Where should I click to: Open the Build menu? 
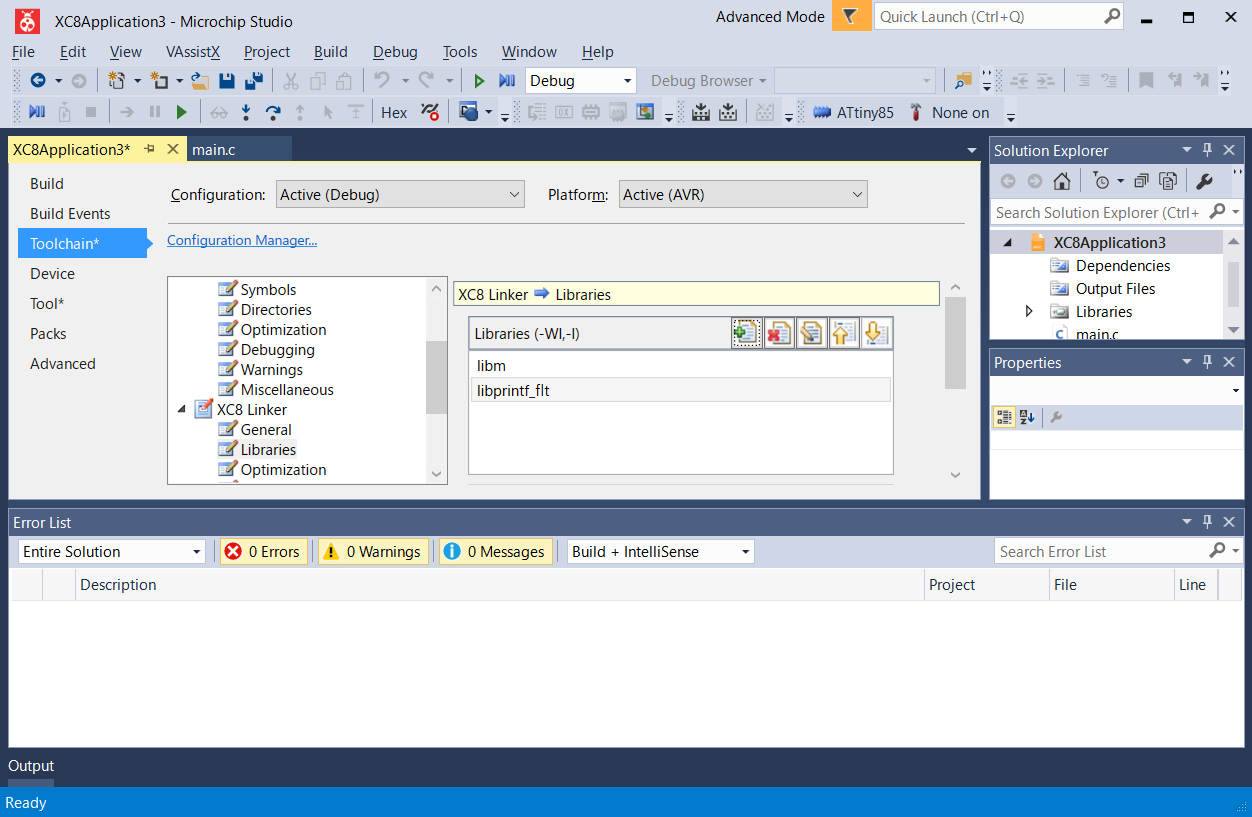[331, 51]
